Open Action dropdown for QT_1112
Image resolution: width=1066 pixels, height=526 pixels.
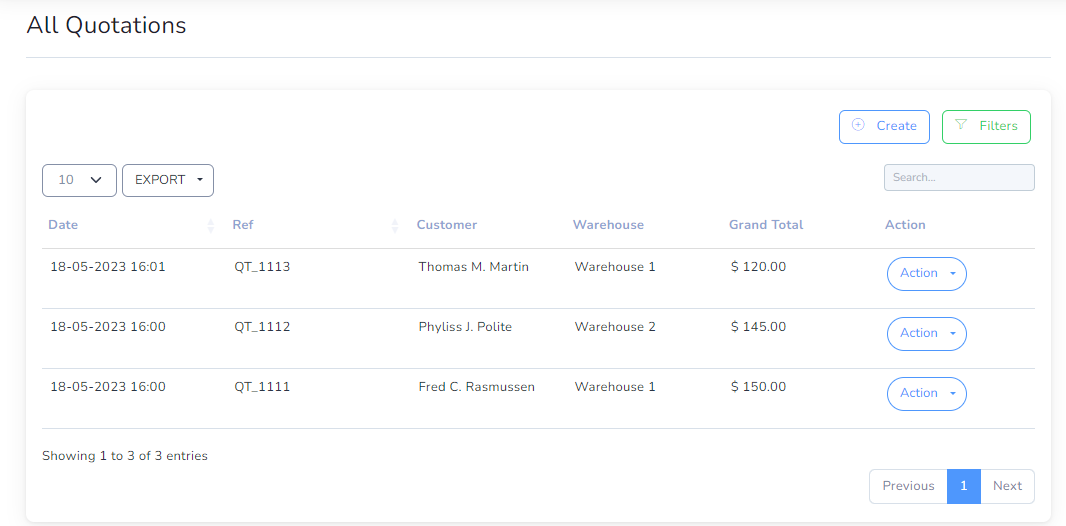(927, 333)
